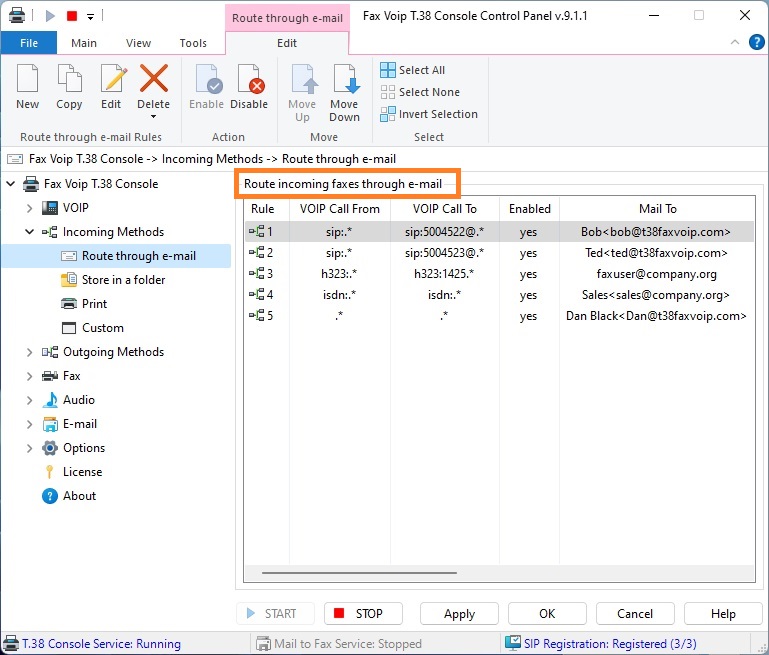Expand the E-mail tree node

[29, 424]
